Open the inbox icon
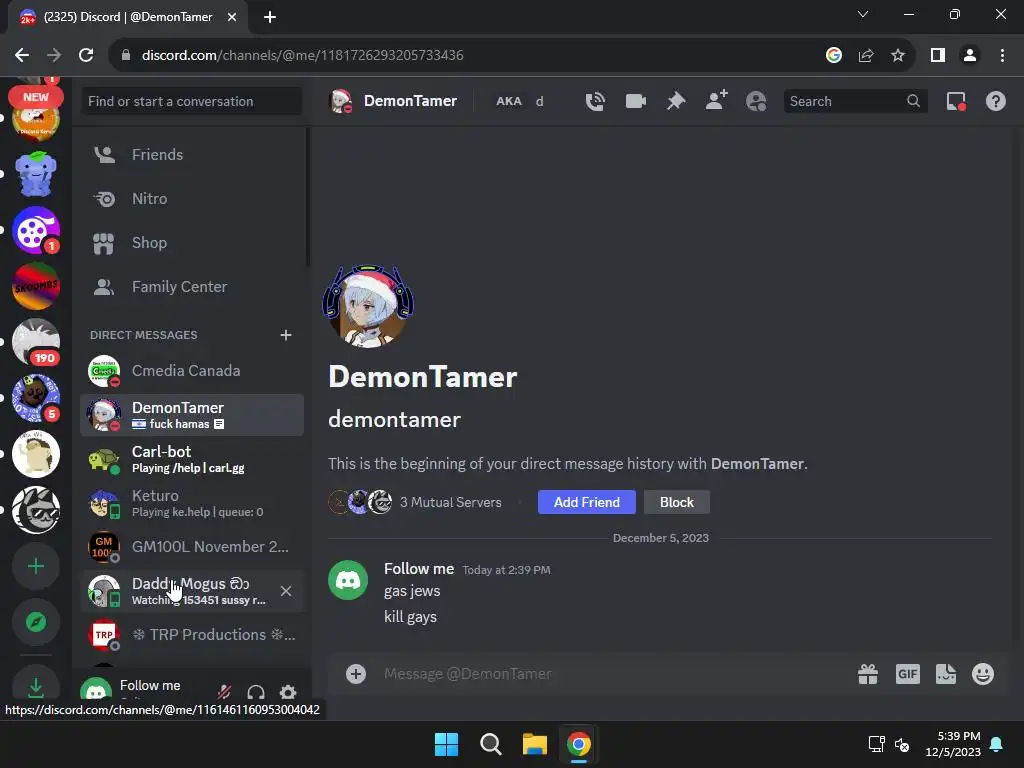Image resolution: width=1024 pixels, height=768 pixels. pyautogui.click(x=956, y=101)
